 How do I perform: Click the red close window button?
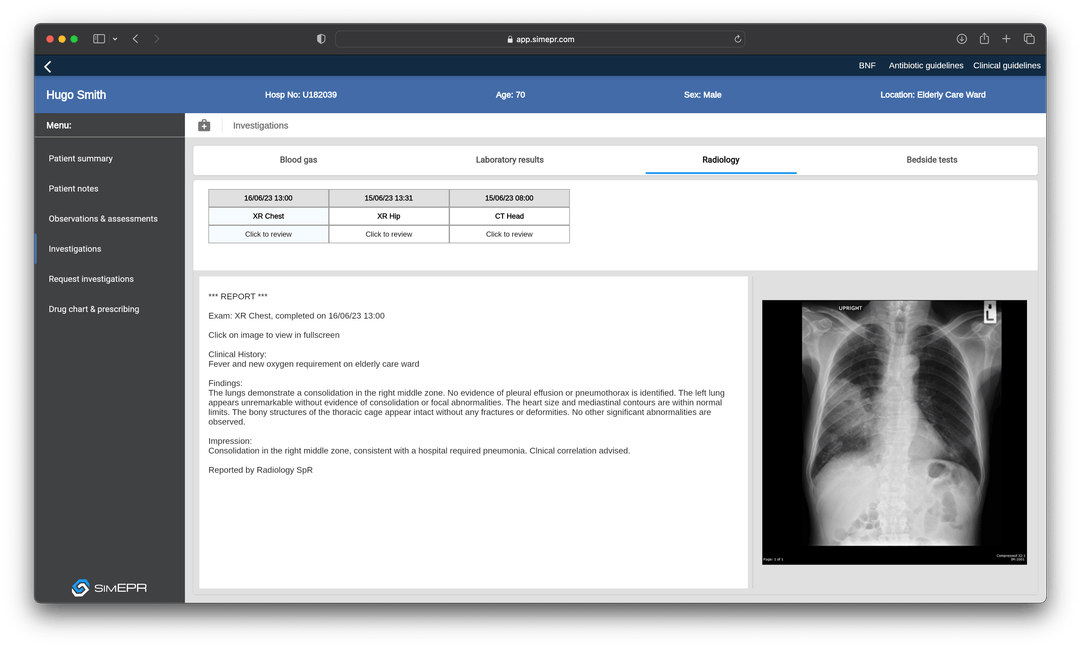coord(50,39)
